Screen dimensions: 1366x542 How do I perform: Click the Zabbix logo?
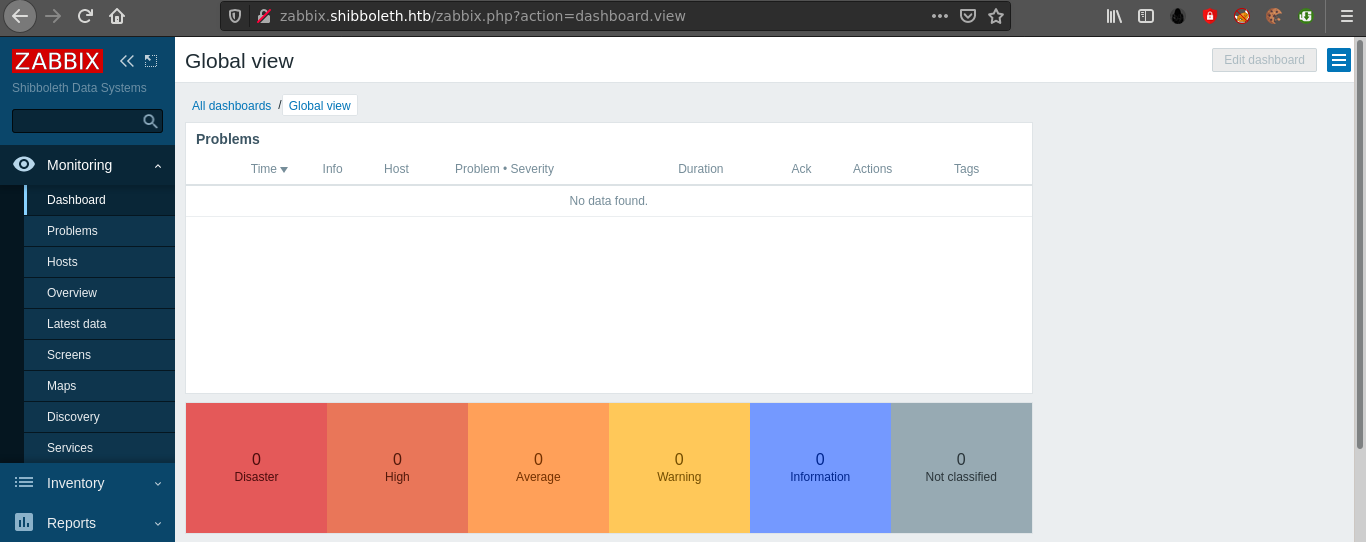57,61
